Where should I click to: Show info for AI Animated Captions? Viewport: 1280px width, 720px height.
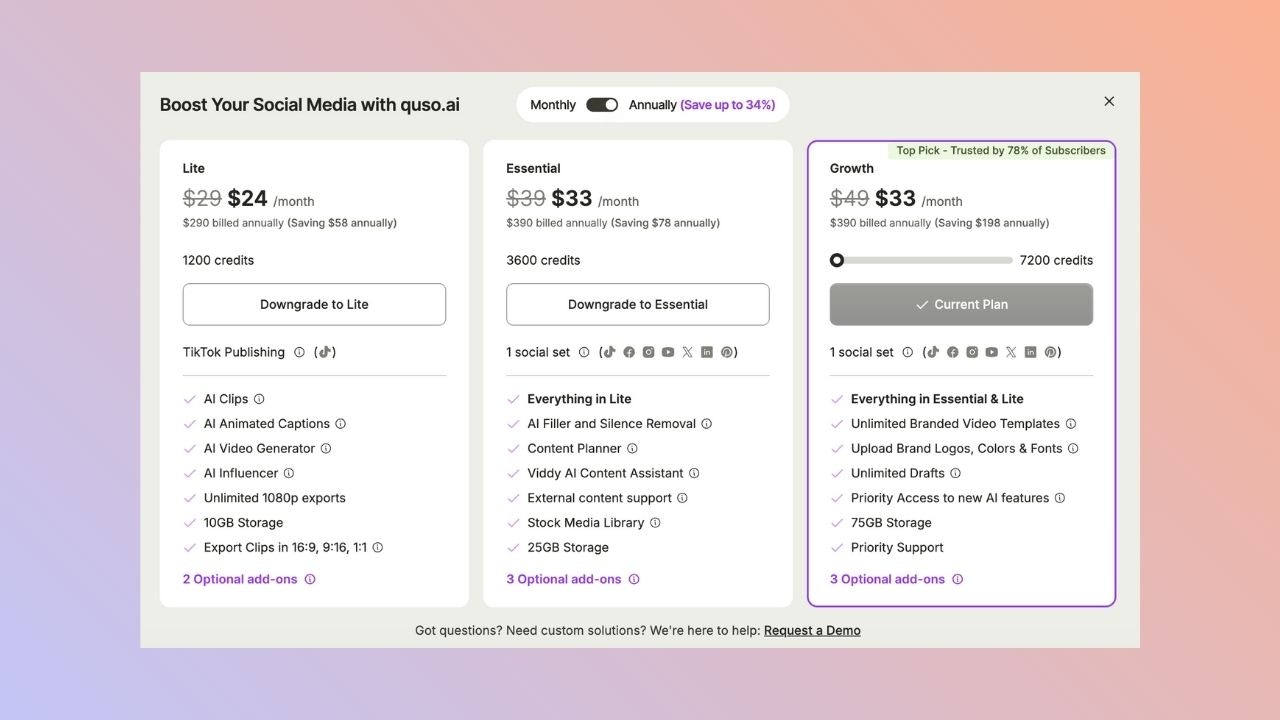point(340,424)
